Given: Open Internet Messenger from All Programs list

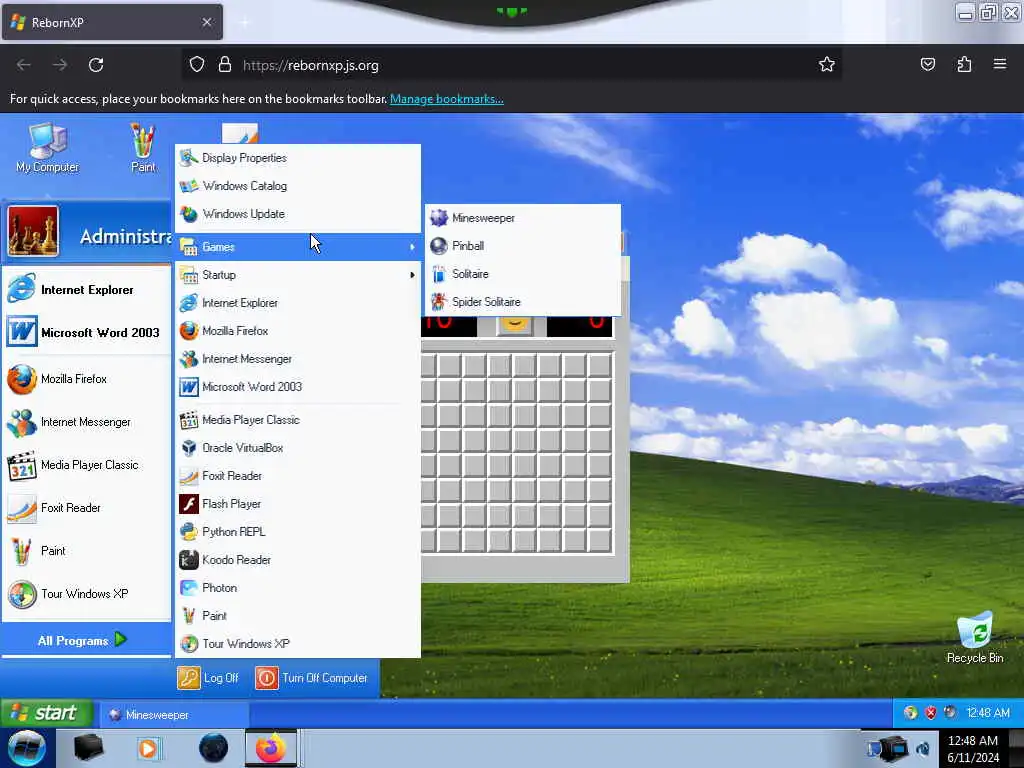Looking at the screenshot, I should [298, 359].
